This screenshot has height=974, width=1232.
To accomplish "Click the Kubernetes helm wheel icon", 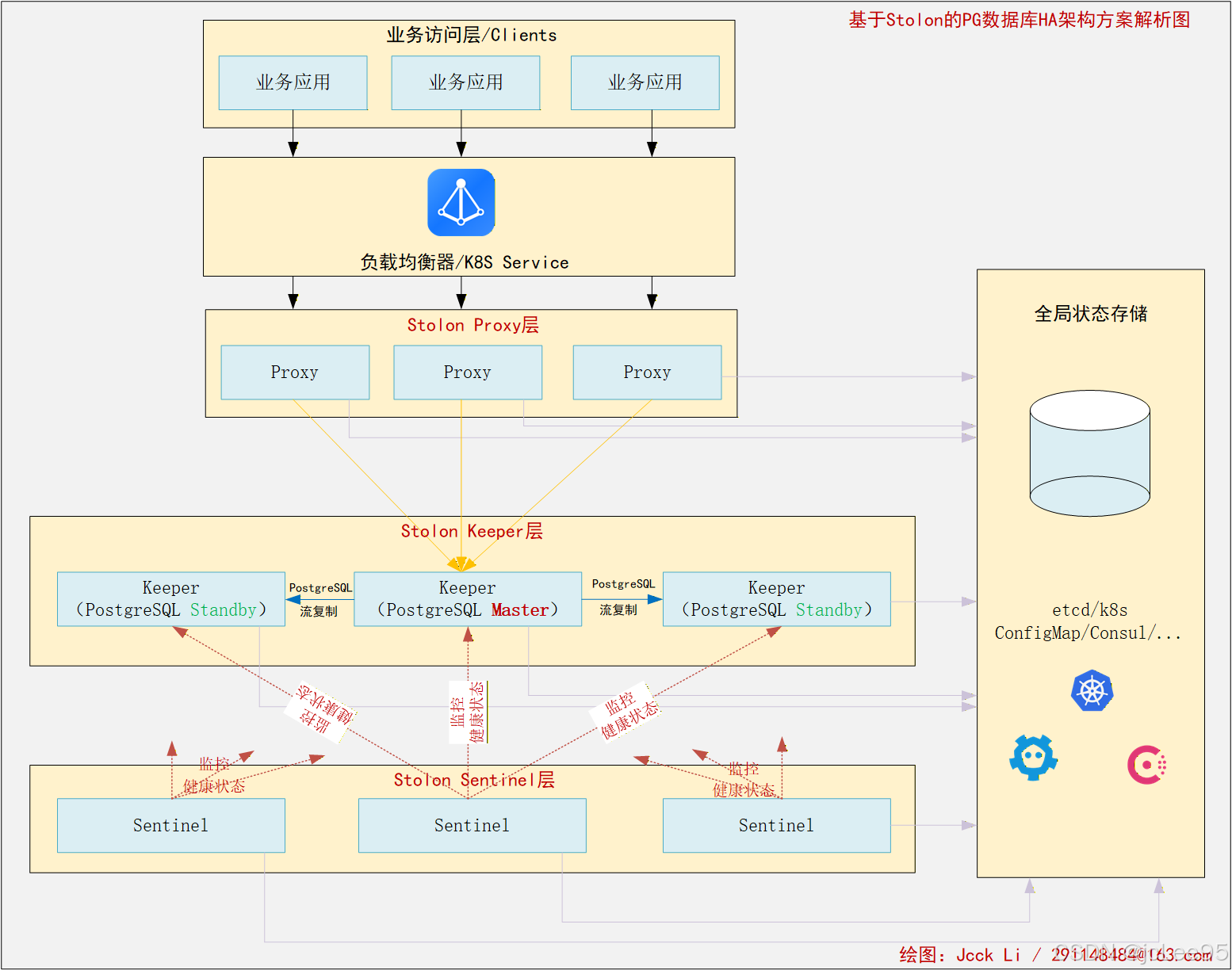I will coord(1092,690).
